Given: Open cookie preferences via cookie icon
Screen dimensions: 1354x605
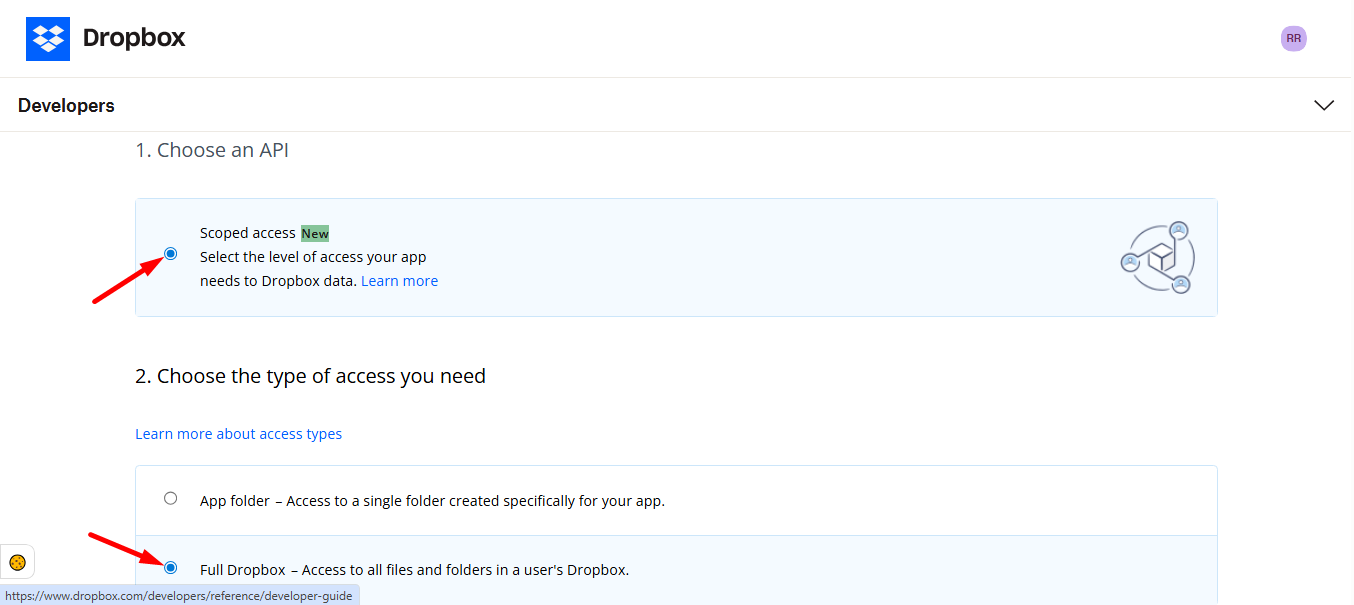Looking at the screenshot, I should [x=17, y=561].
